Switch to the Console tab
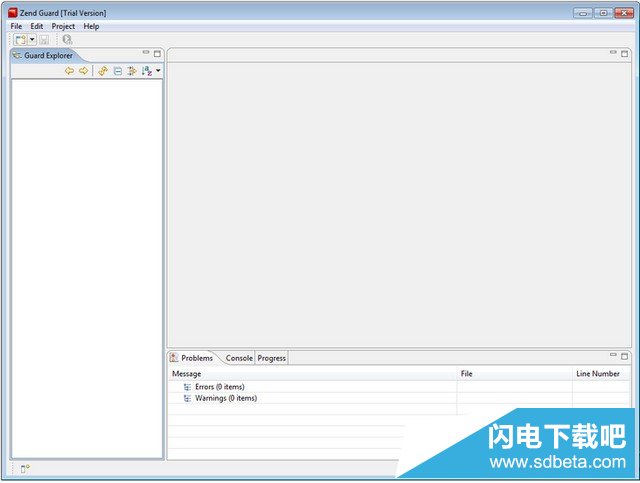 tap(239, 358)
